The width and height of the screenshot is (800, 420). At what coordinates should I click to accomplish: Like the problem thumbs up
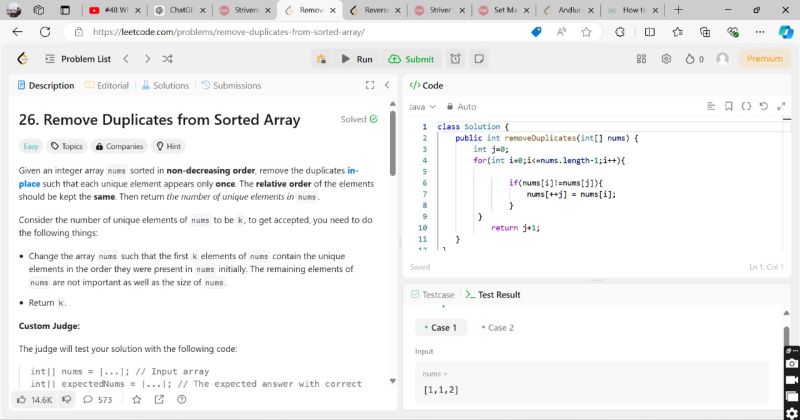[x=35, y=400]
